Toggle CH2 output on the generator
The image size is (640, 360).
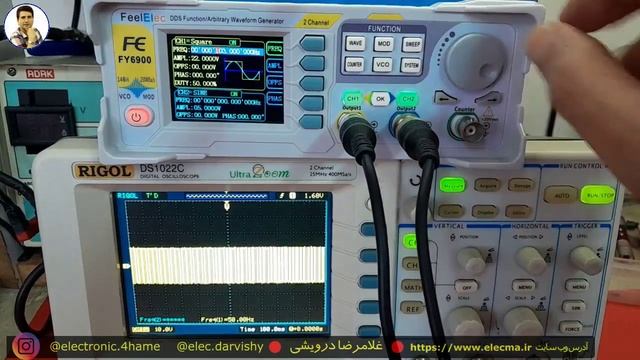pos(408,99)
